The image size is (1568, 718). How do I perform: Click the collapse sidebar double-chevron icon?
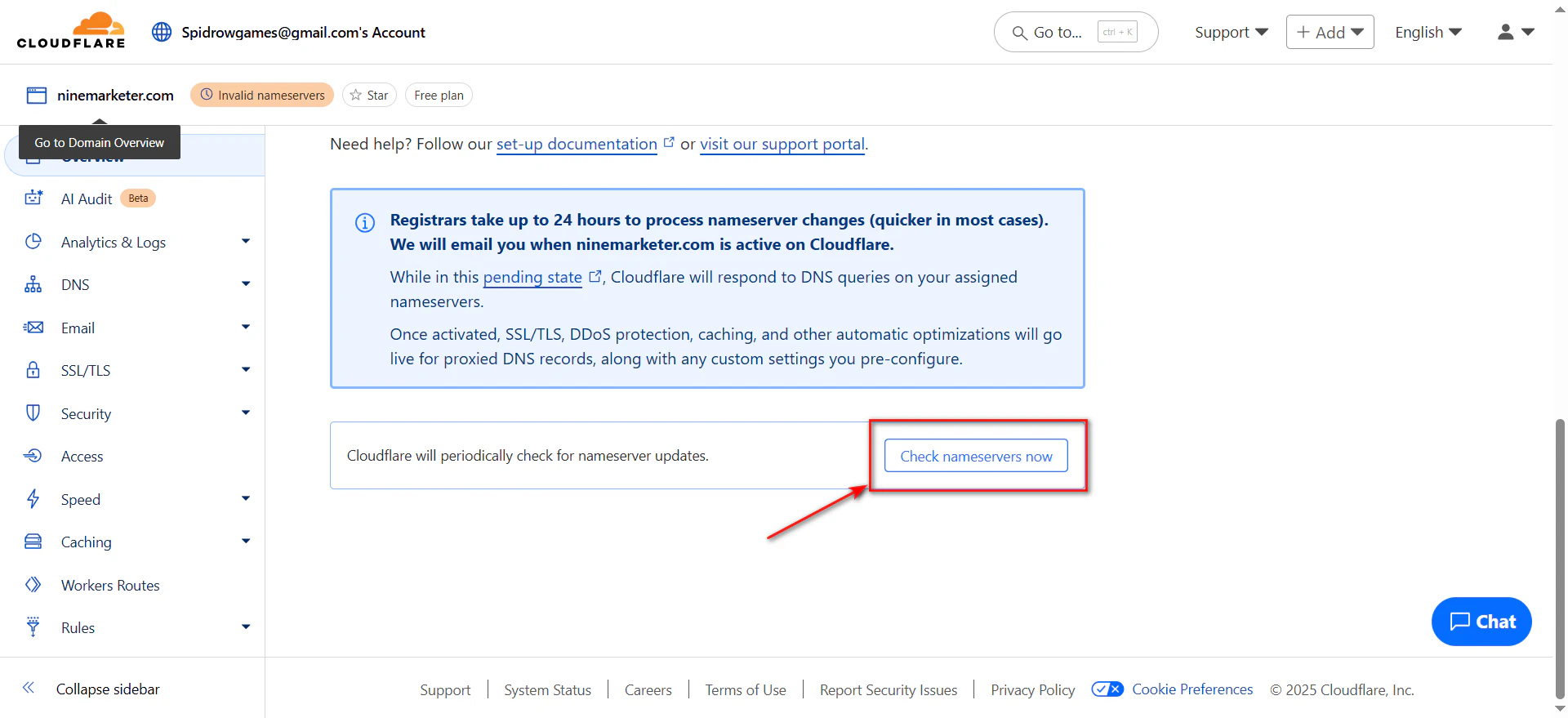29,688
